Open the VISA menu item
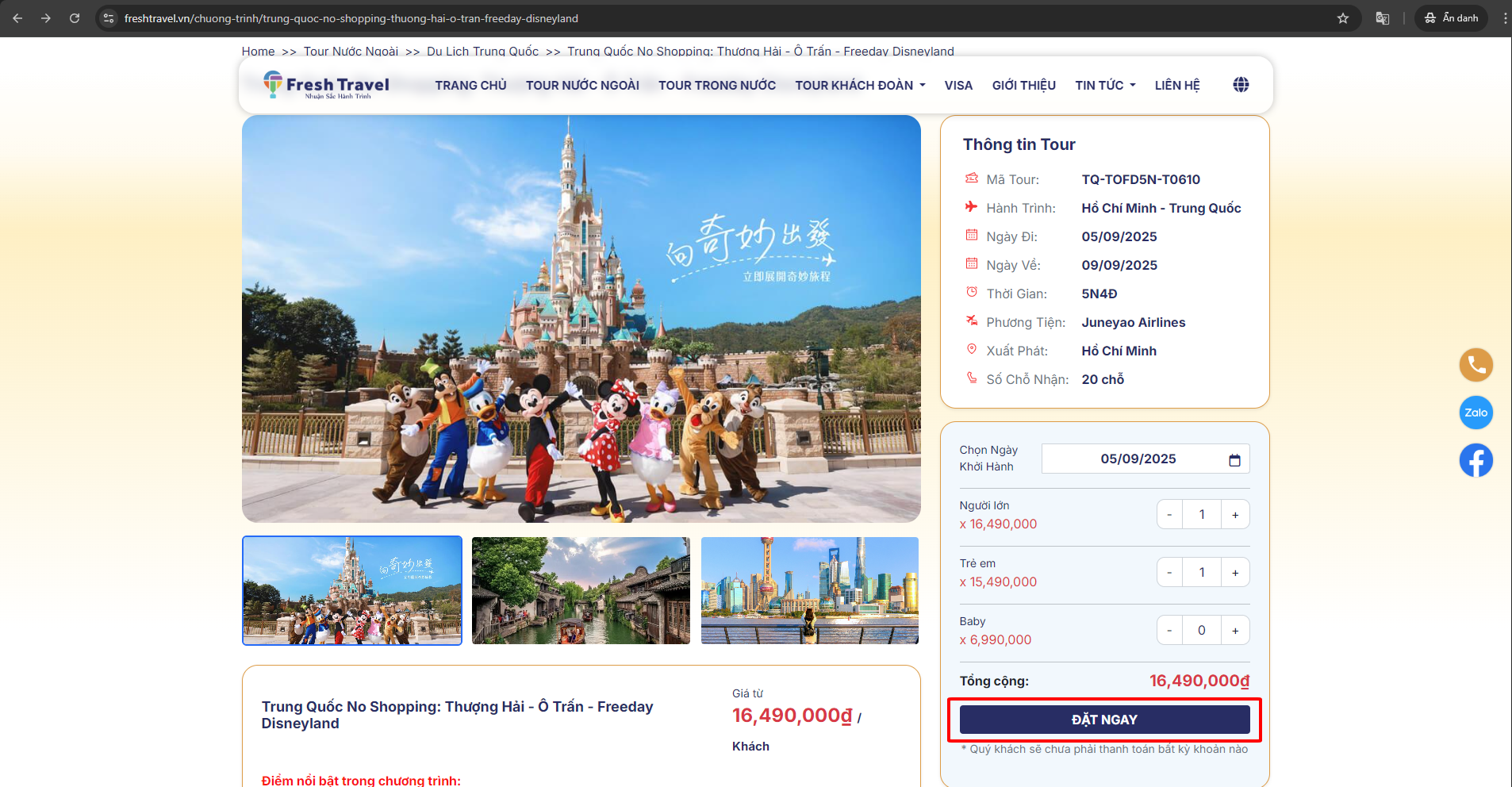 pos(958,85)
